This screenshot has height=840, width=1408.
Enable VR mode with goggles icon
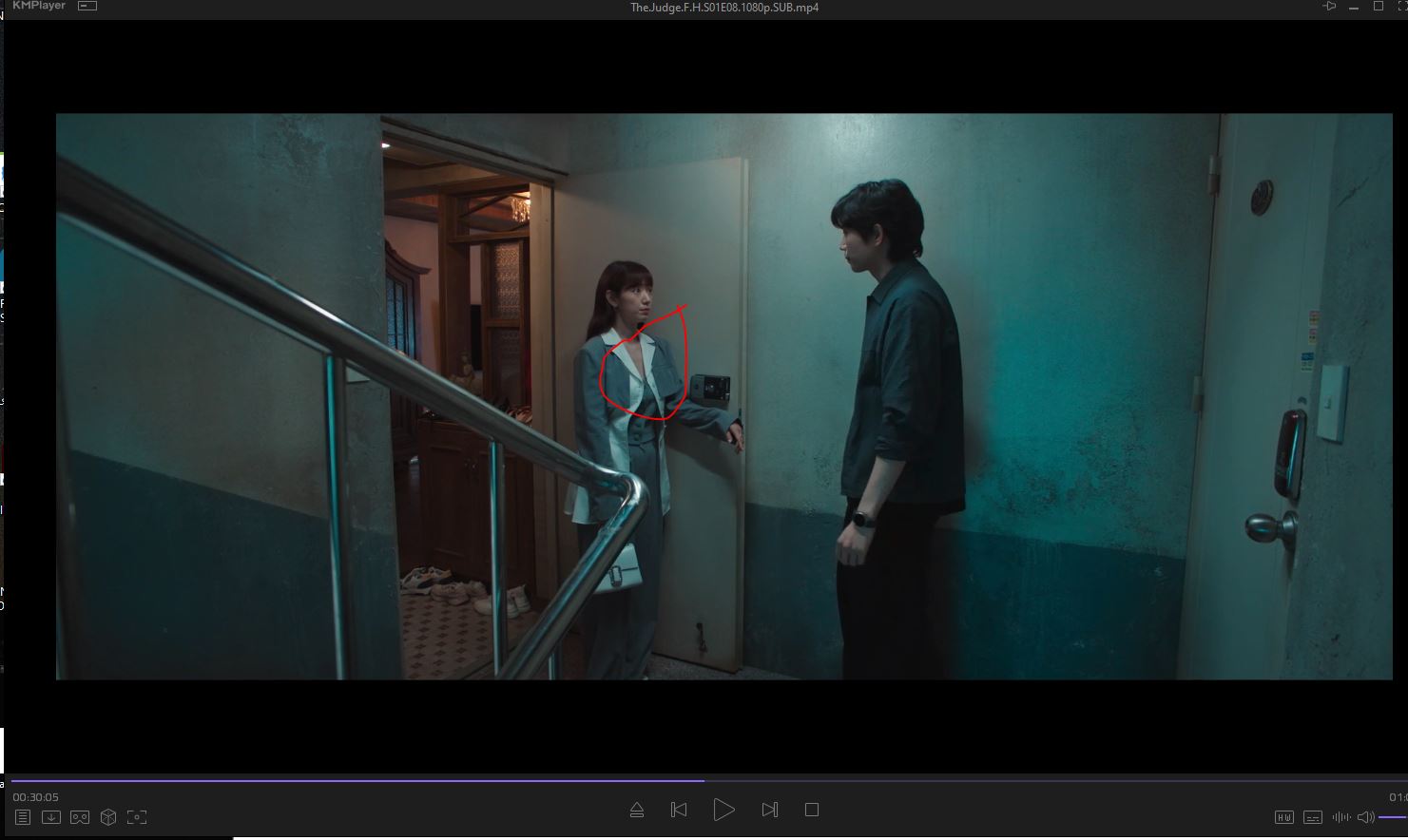[80, 817]
